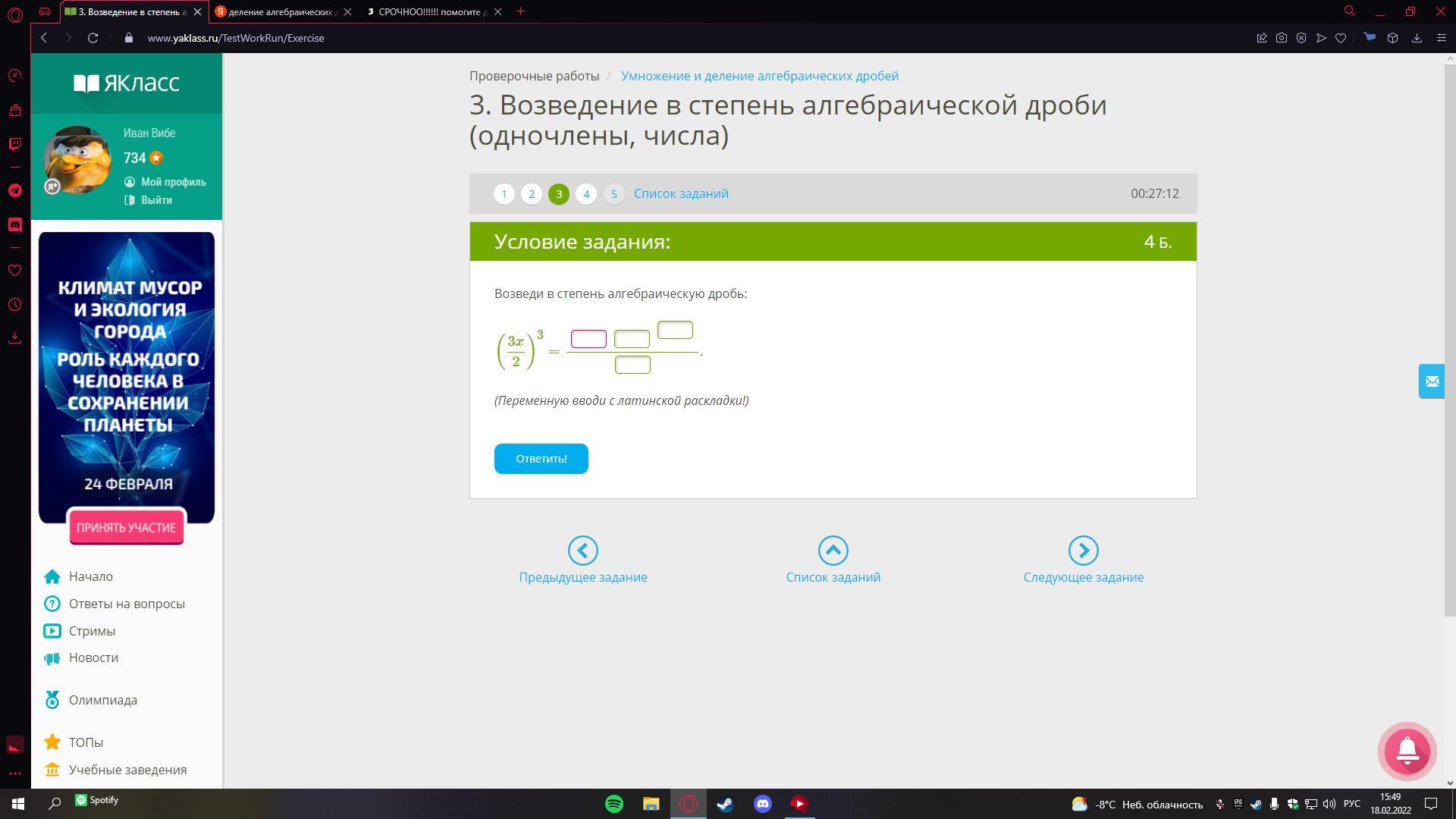The height and width of the screenshot is (819, 1456).
Task: Open the Список заданий link near task numbers
Action: [681, 194]
